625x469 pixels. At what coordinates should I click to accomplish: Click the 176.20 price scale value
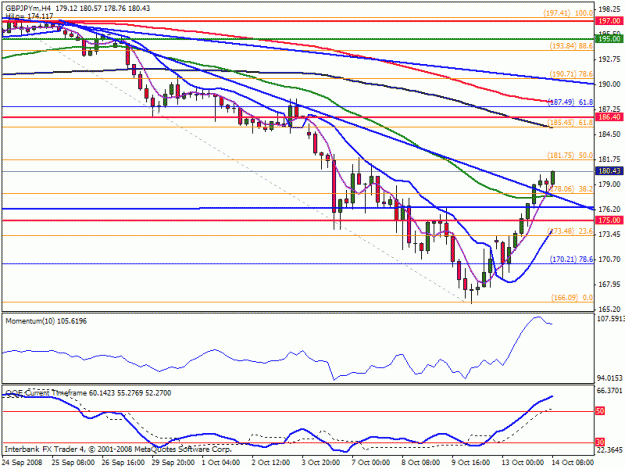(x=610, y=209)
